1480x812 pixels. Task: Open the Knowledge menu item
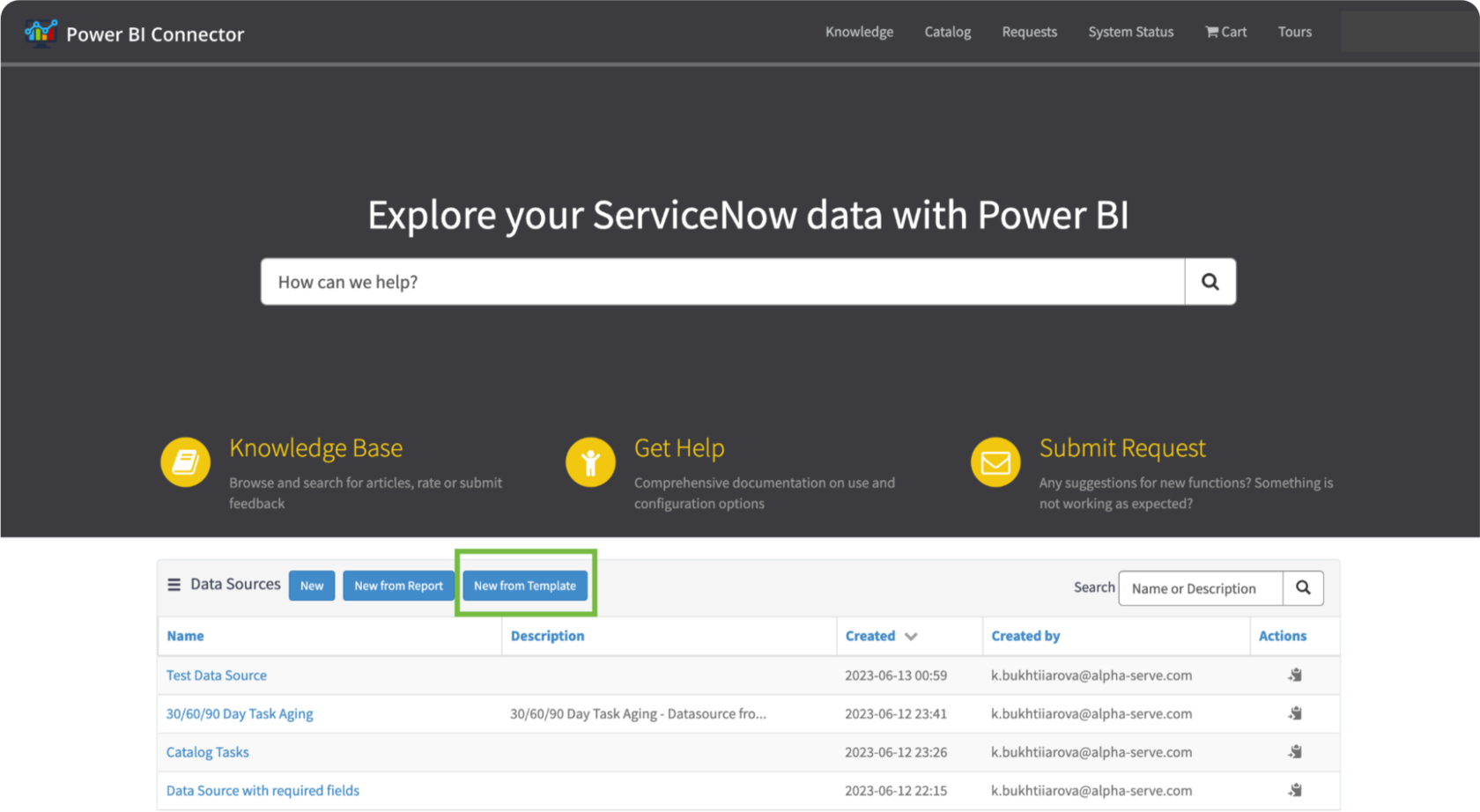859,32
